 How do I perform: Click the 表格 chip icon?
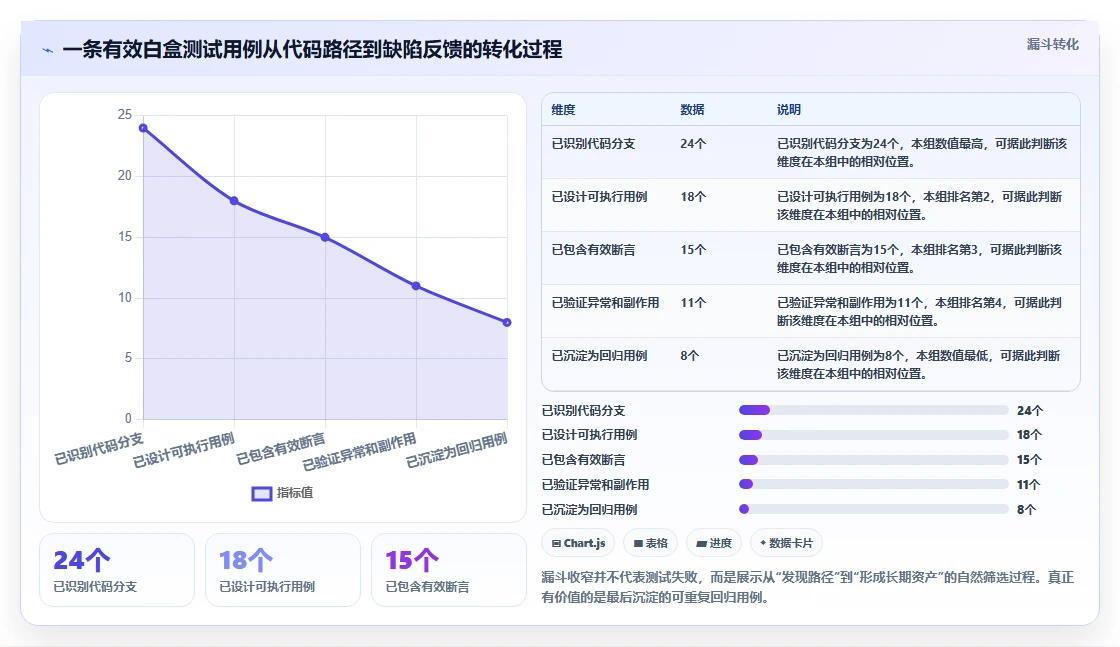[638, 543]
